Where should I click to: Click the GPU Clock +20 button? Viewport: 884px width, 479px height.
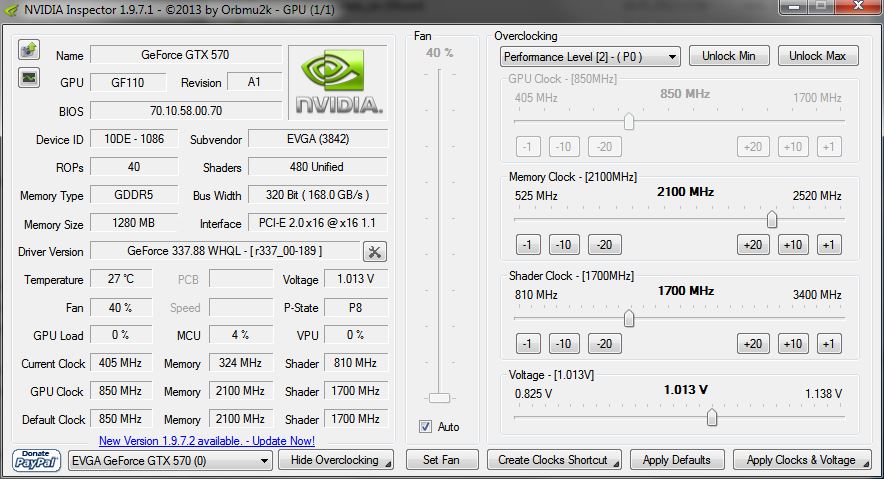click(x=753, y=147)
